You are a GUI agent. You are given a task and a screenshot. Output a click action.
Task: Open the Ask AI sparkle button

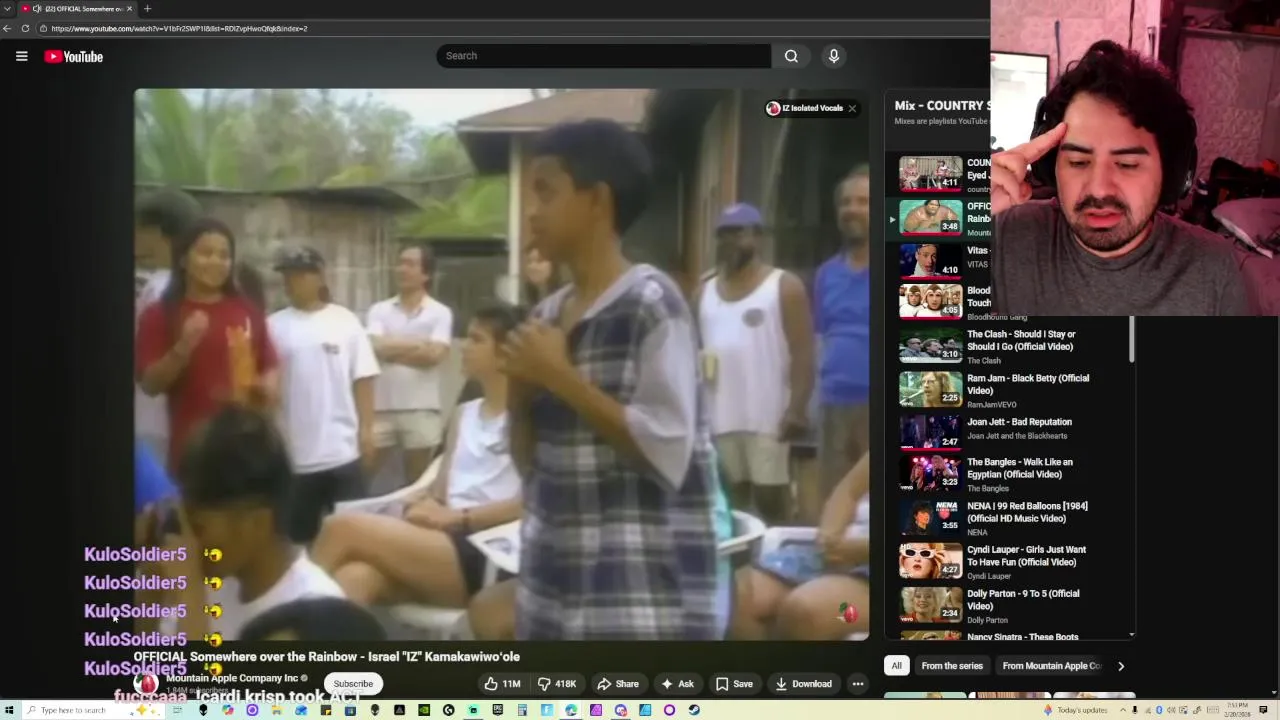tap(677, 684)
